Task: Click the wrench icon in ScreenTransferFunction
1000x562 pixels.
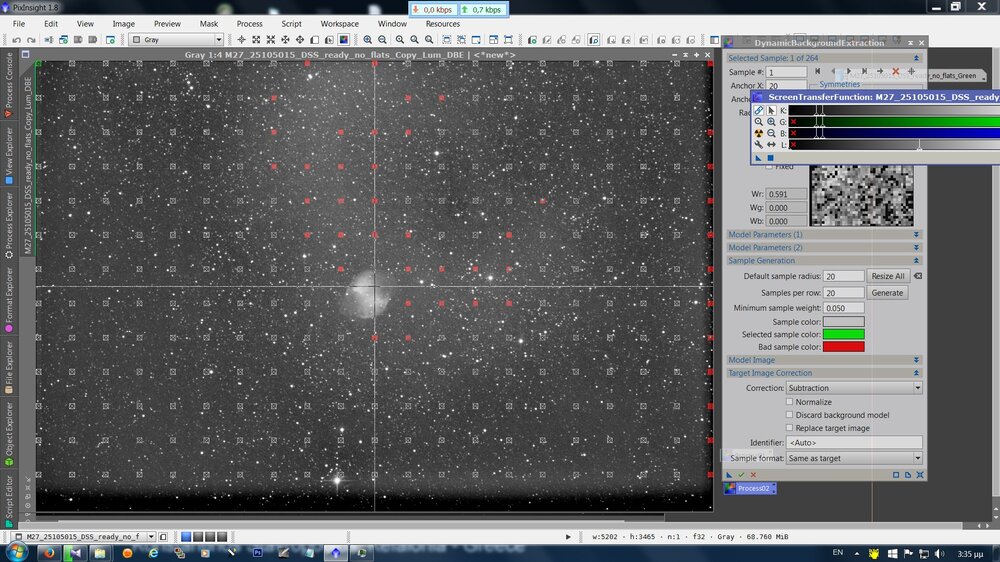Action: (759, 145)
